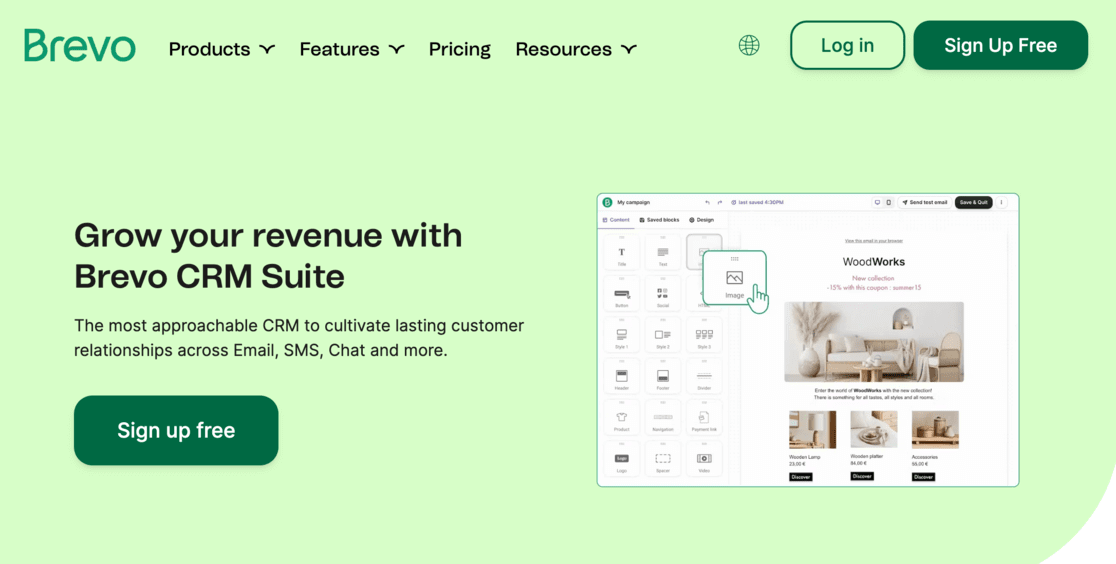Select the Social block icon

[x=662, y=295]
